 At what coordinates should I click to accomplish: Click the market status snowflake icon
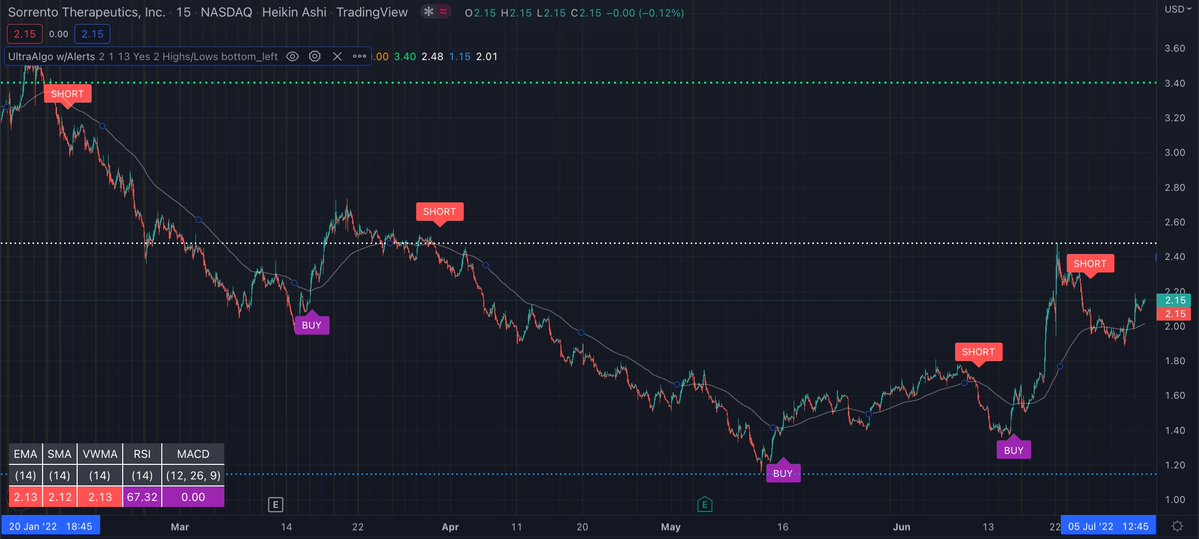coord(429,13)
